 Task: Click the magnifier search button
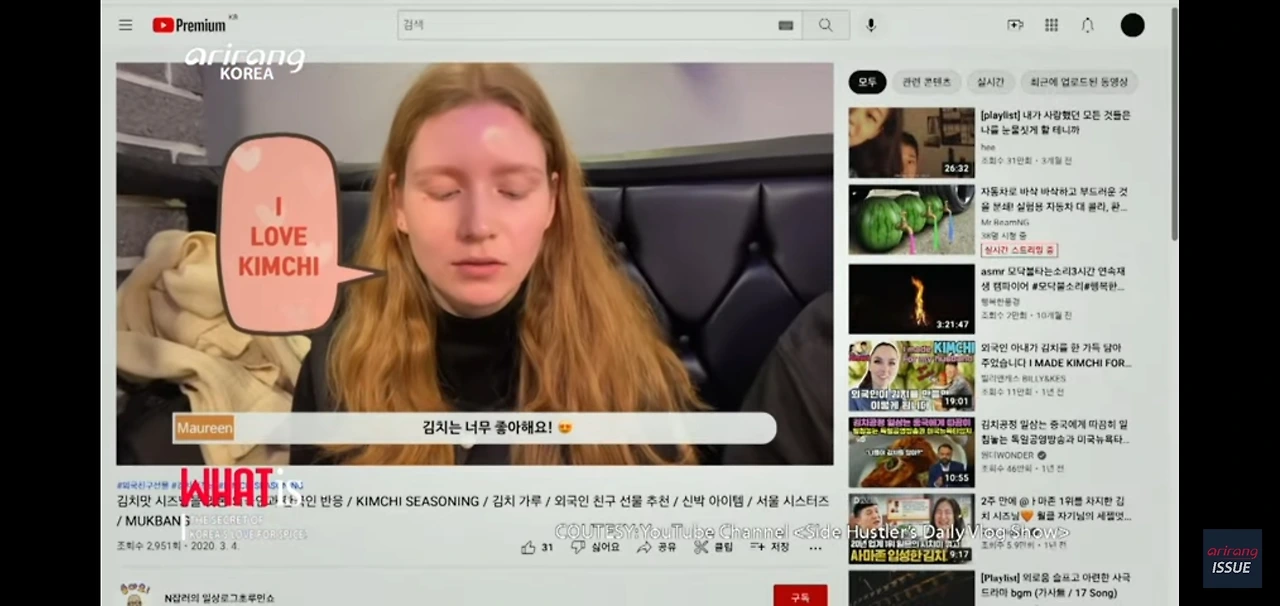pyautogui.click(x=825, y=25)
